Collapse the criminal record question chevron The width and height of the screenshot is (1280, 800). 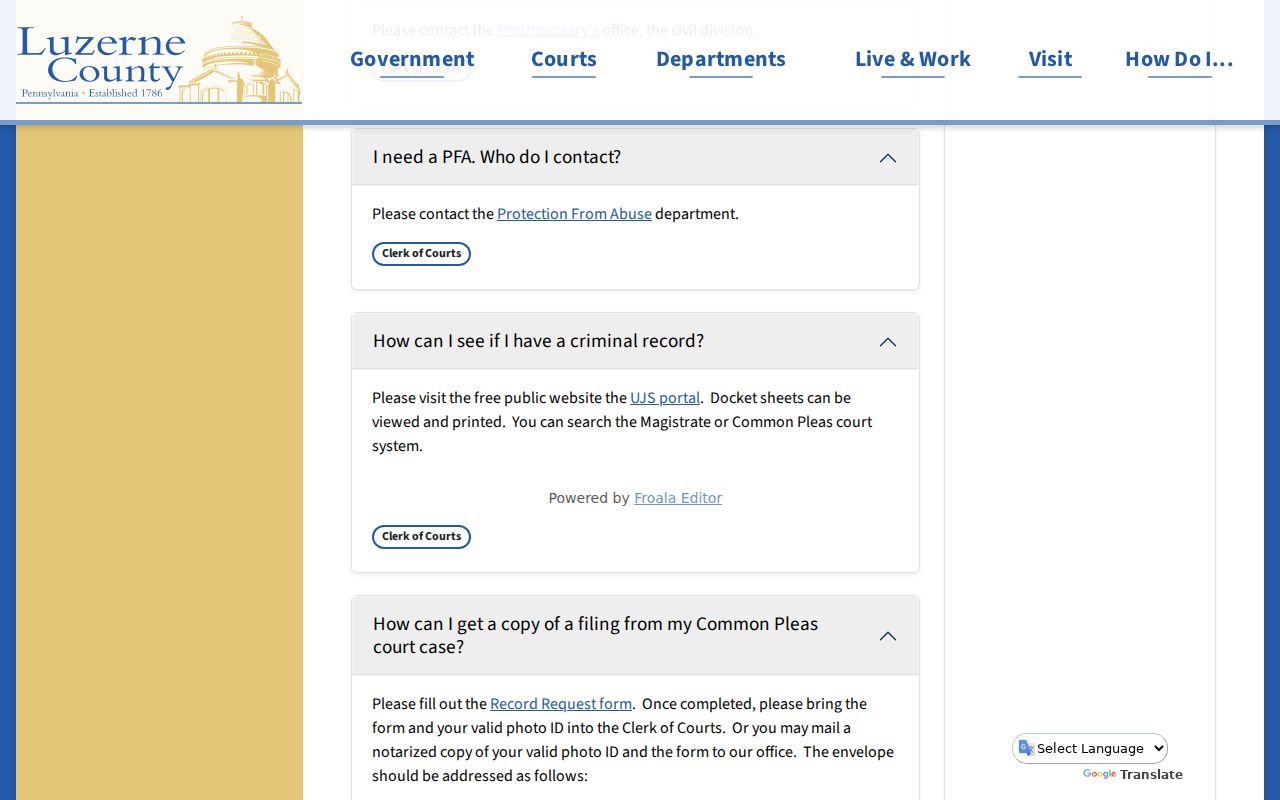[888, 342]
